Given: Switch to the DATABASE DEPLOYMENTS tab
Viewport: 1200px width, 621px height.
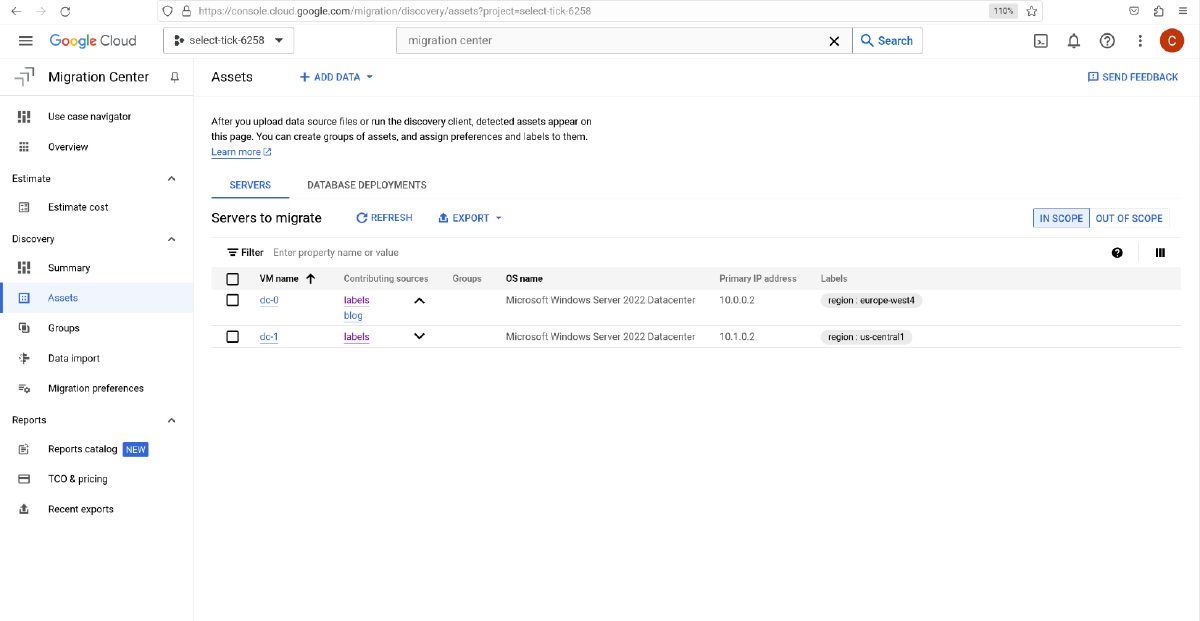Looking at the screenshot, I should 367,185.
